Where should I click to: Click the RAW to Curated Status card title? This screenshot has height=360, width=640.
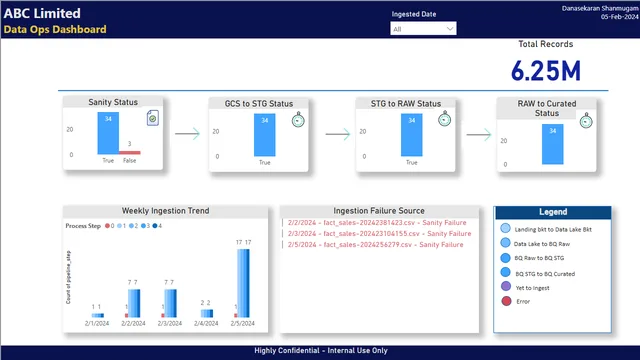[547, 109]
